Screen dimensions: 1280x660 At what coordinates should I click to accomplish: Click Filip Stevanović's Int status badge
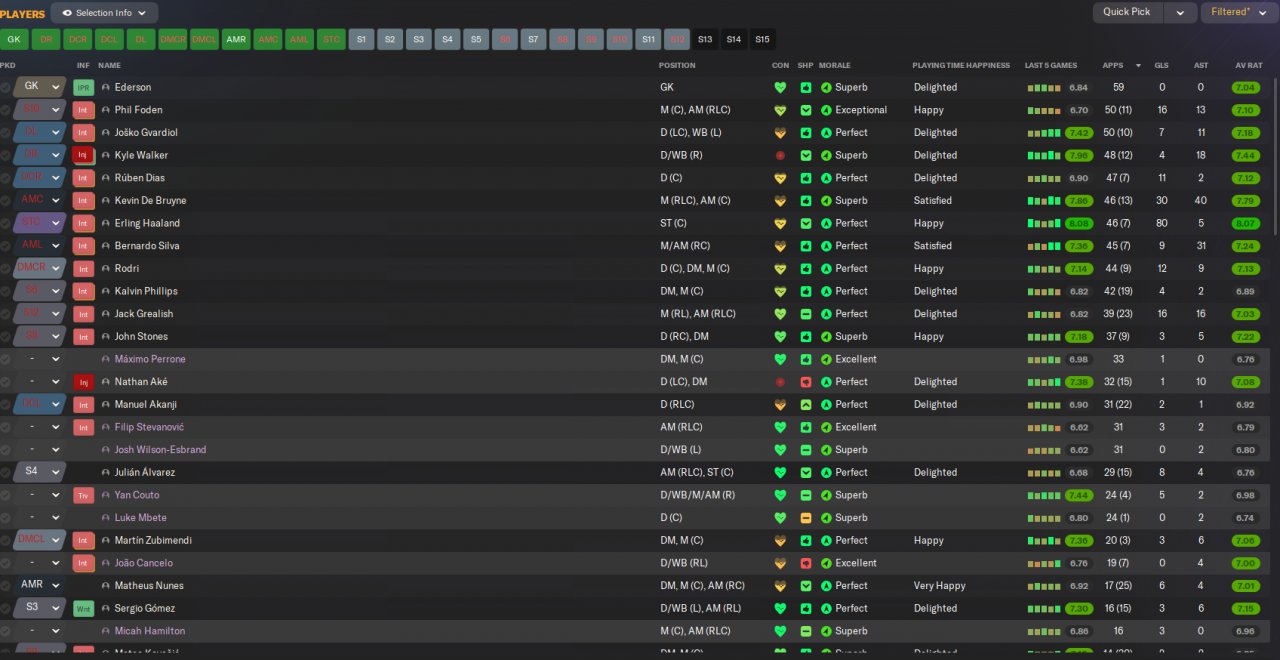click(83, 427)
